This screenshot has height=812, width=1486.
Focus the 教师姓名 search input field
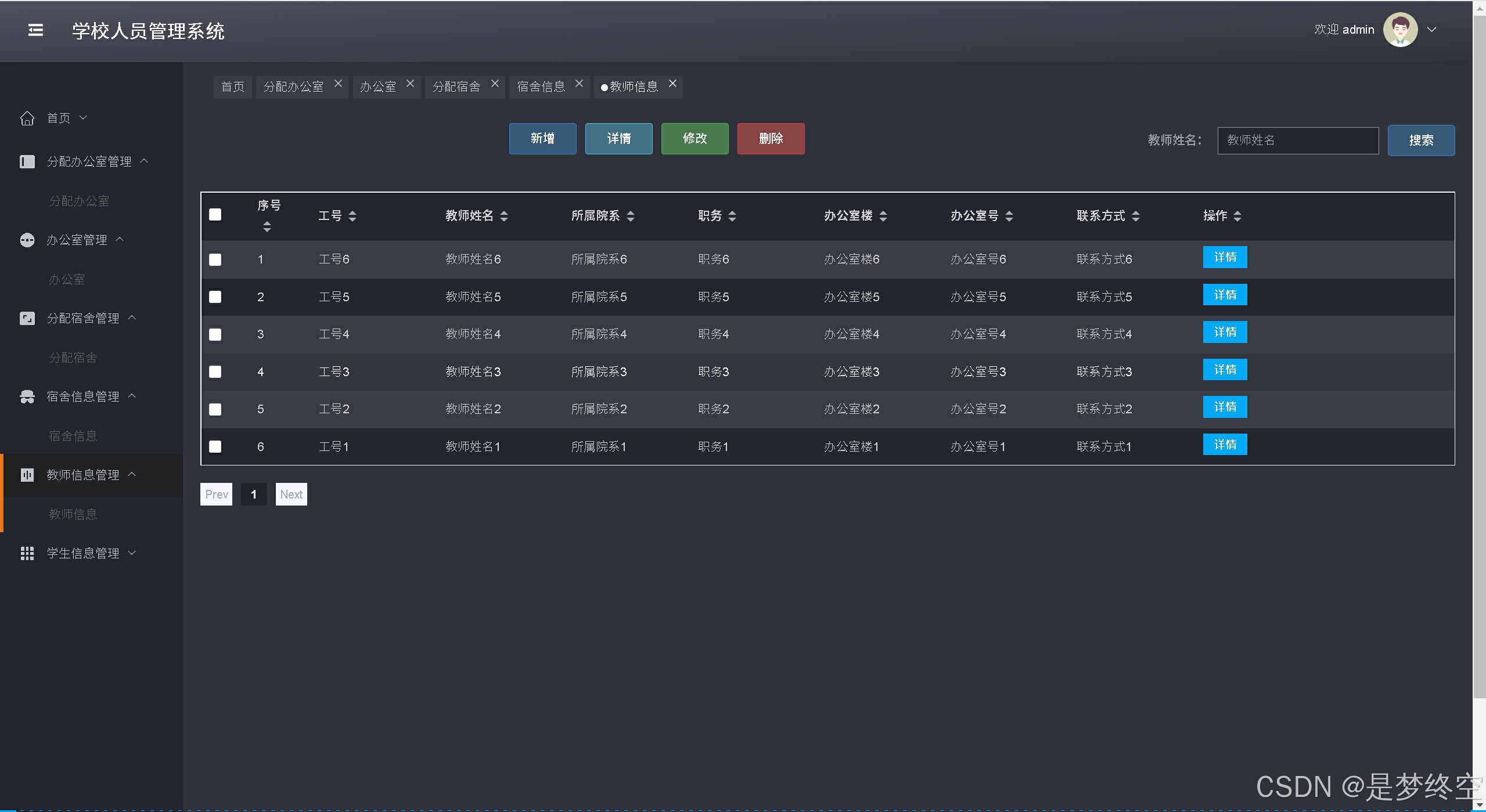1297,140
